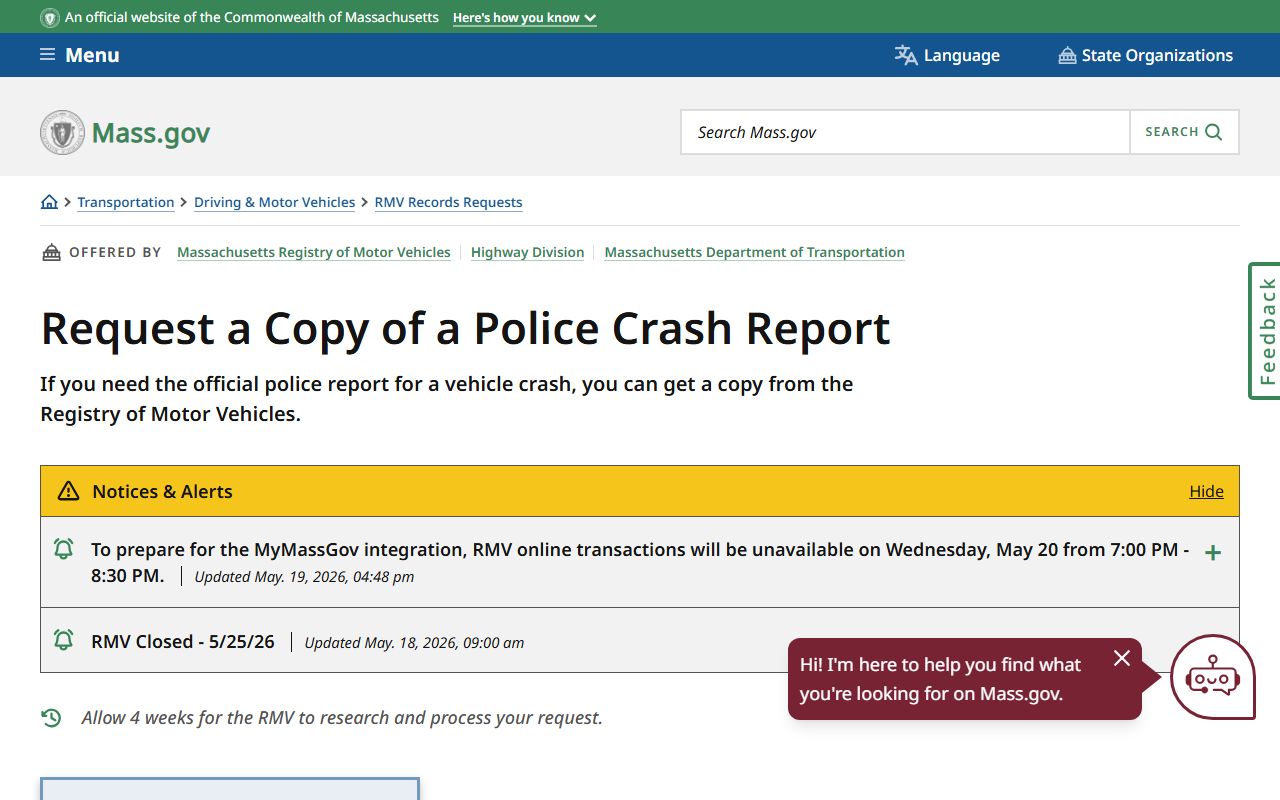Open Driving & Motor Vehicles breadcrumb
The image size is (1280, 800).
[x=275, y=202]
